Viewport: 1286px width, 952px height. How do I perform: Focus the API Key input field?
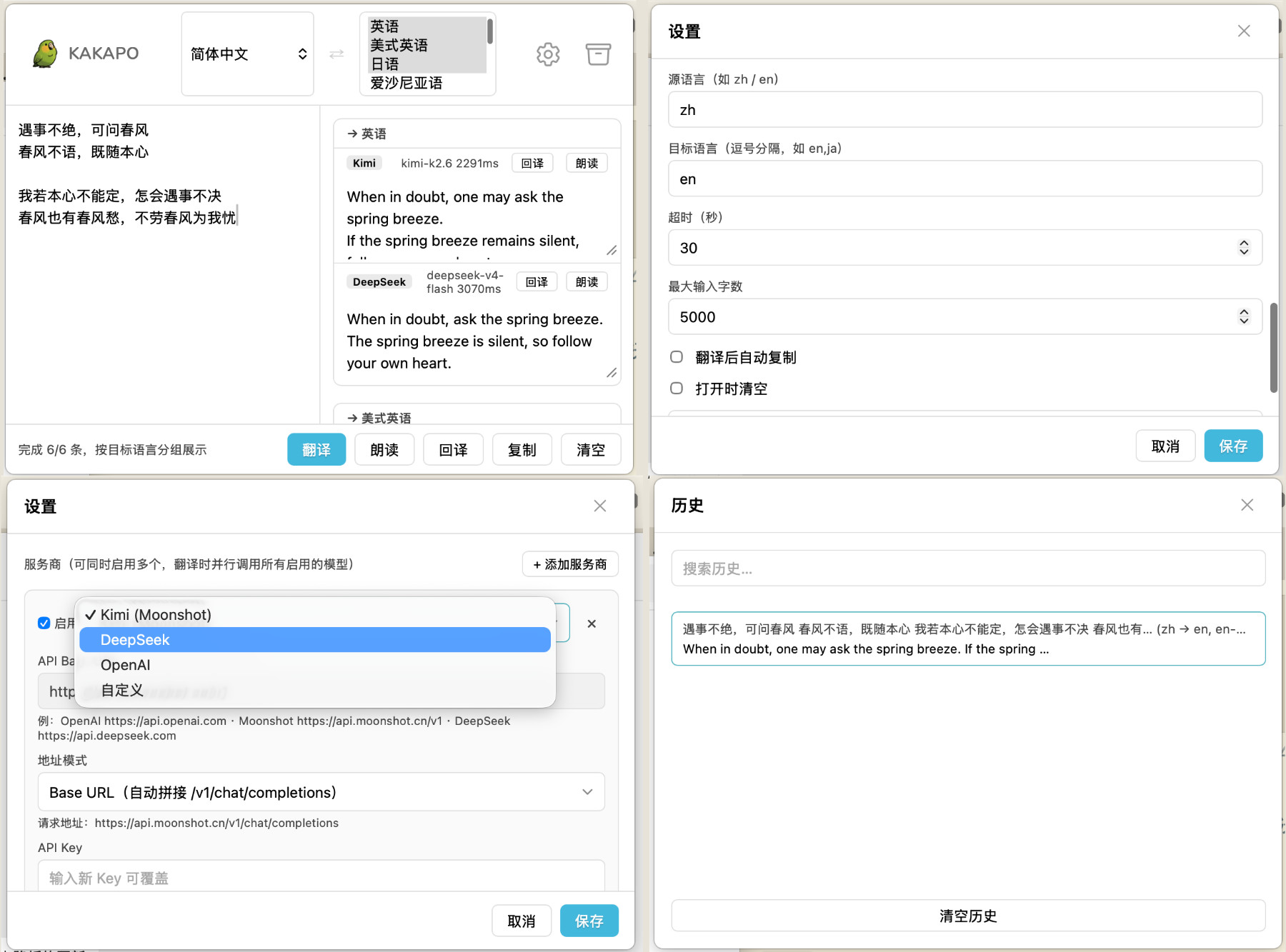(x=321, y=877)
